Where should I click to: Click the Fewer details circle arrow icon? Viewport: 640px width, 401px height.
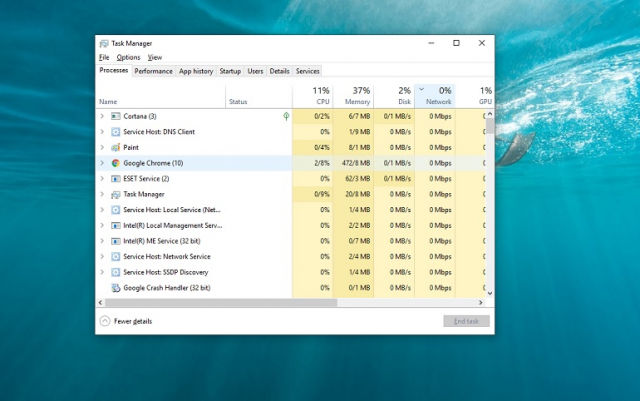(105, 321)
